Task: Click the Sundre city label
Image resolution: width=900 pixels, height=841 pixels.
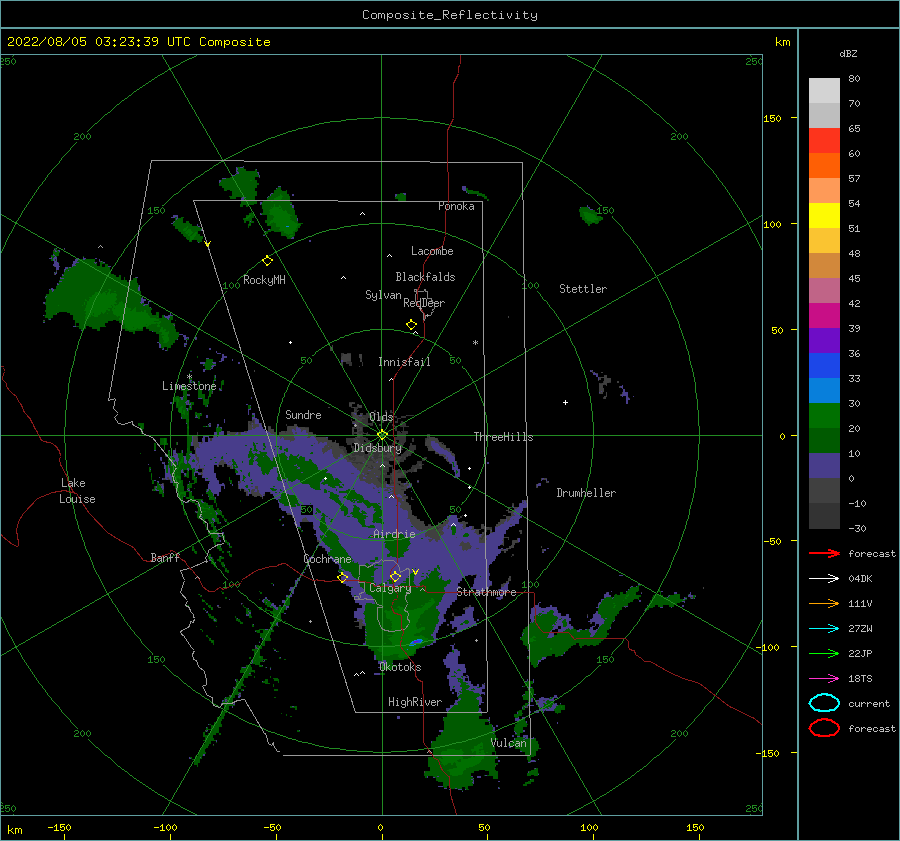Action: point(303,414)
